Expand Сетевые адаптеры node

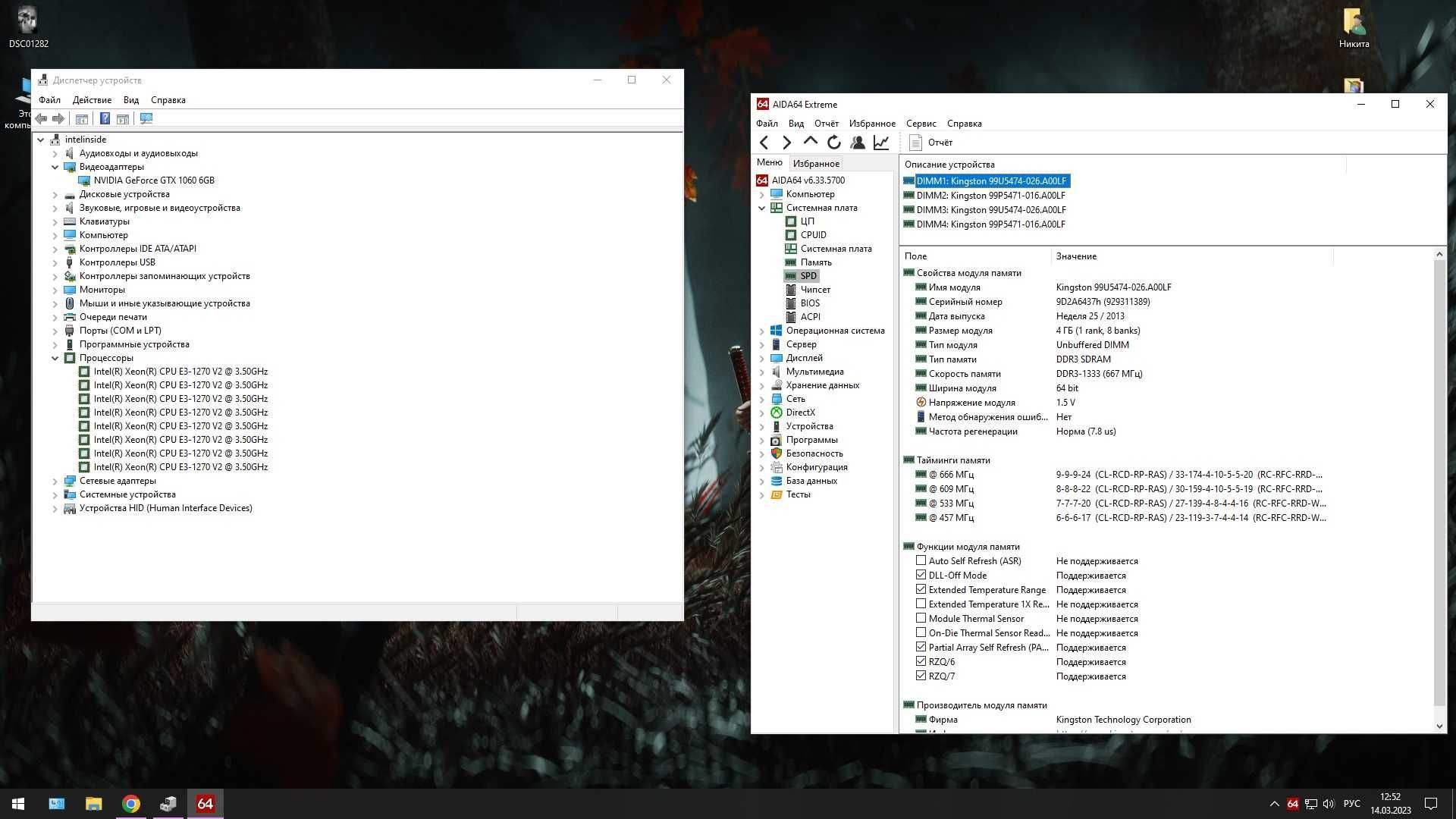point(55,481)
